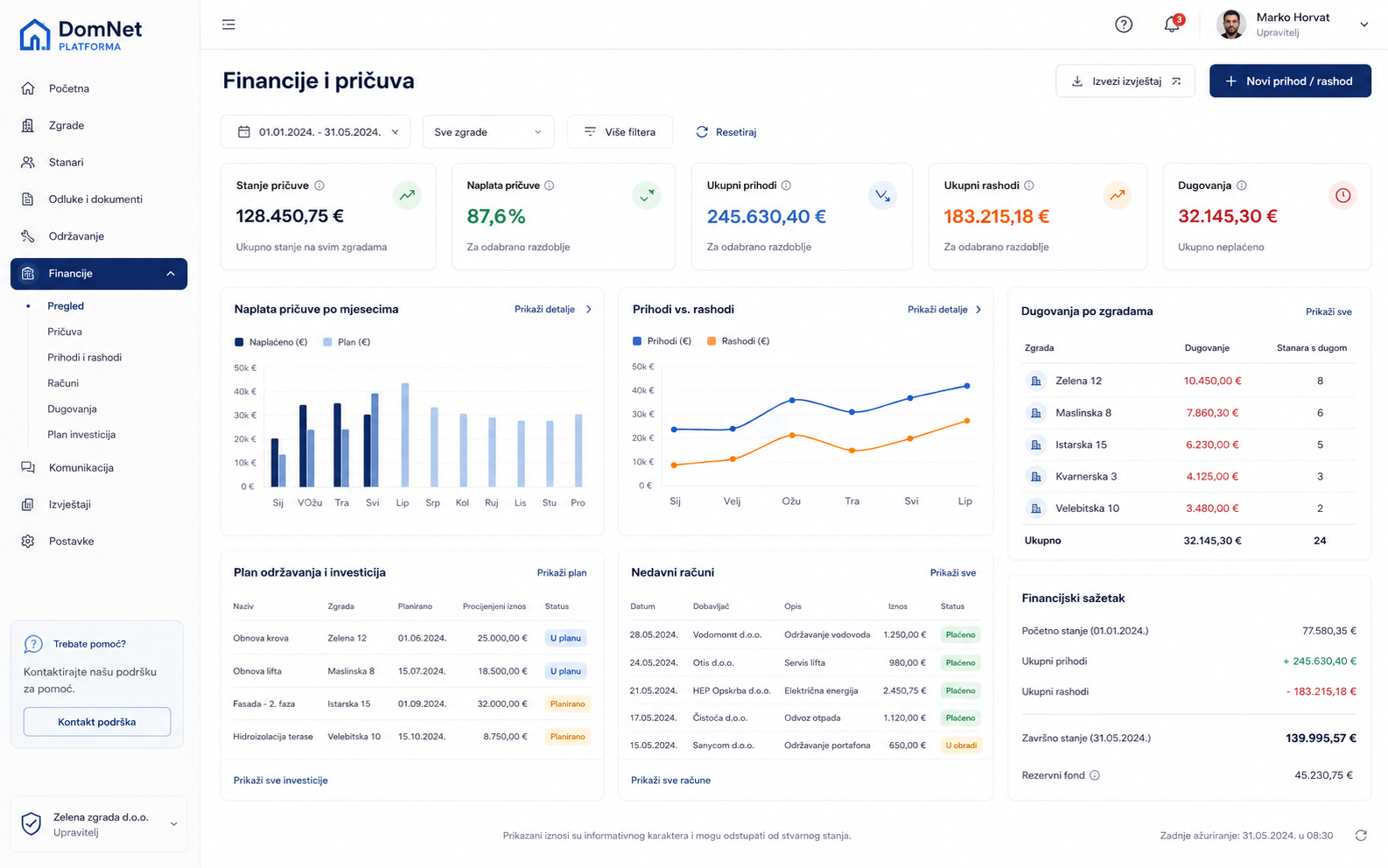The height and width of the screenshot is (868, 1388).
Task: Open Prikaži detalje for Naplata pričuve chart
Action: click(553, 310)
